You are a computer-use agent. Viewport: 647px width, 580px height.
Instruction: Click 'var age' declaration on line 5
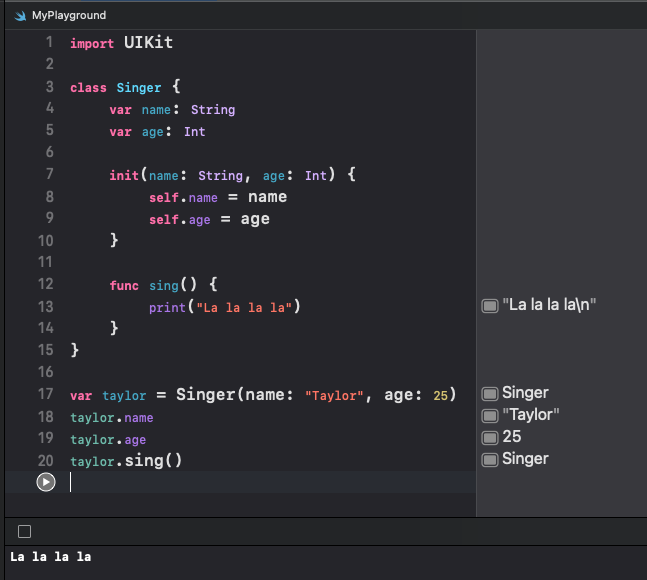click(x=136, y=132)
